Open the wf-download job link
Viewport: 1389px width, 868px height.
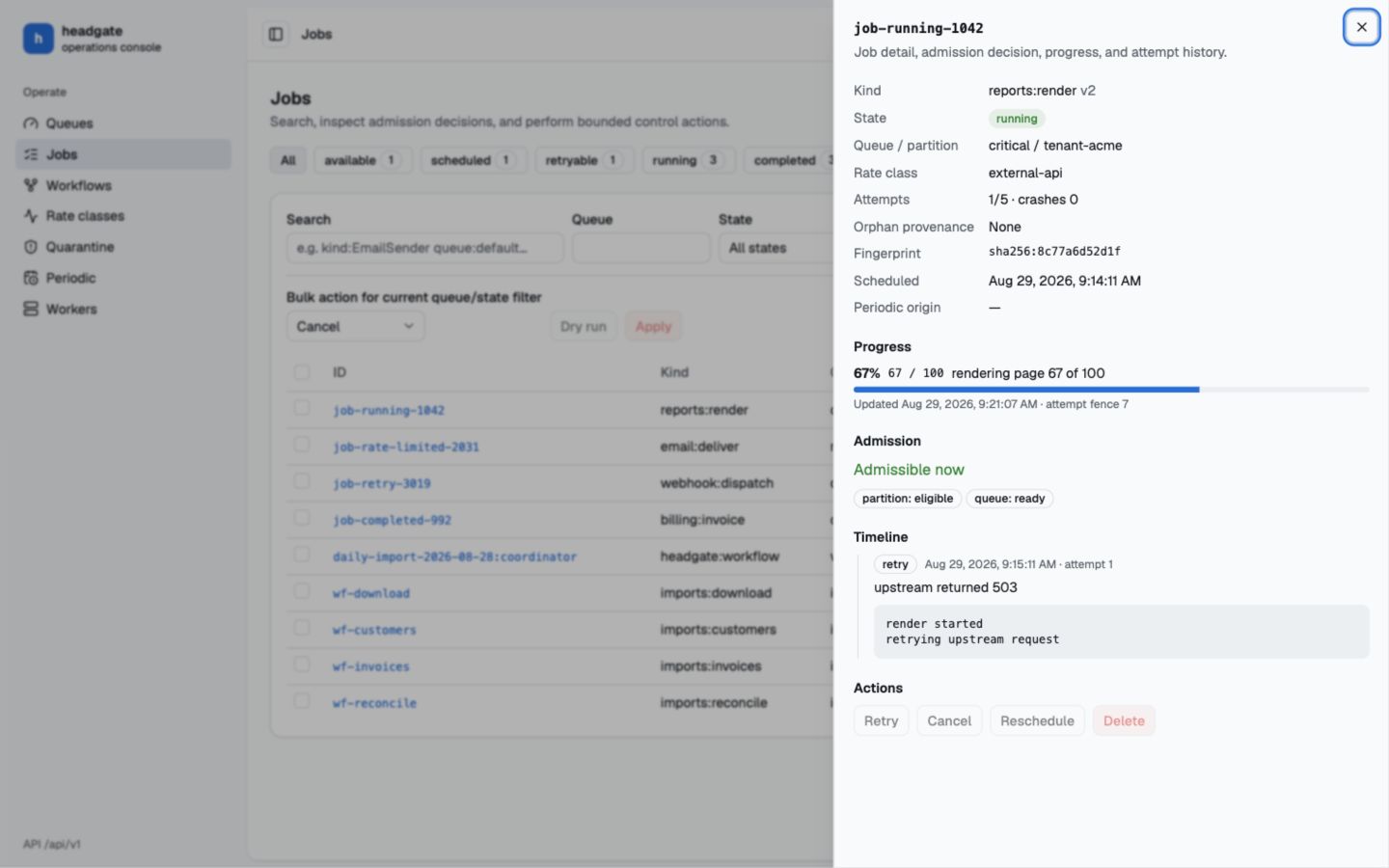point(371,593)
